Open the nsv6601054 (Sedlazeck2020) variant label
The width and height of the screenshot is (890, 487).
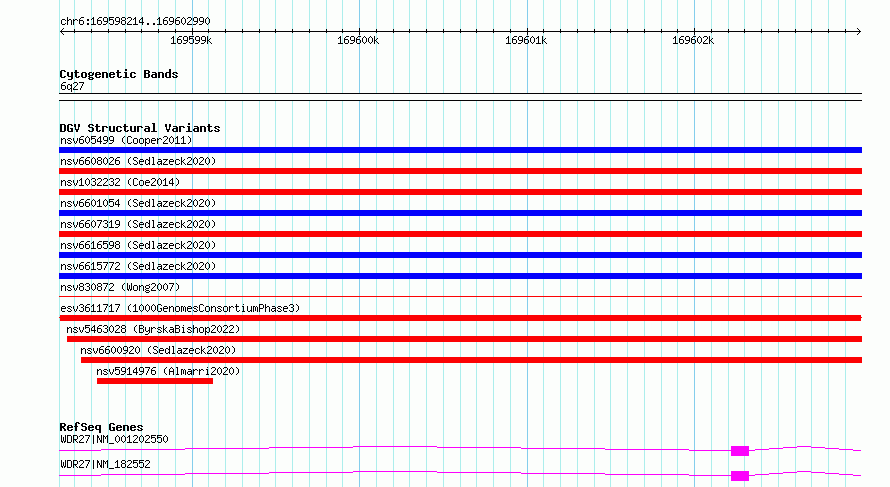[138, 203]
